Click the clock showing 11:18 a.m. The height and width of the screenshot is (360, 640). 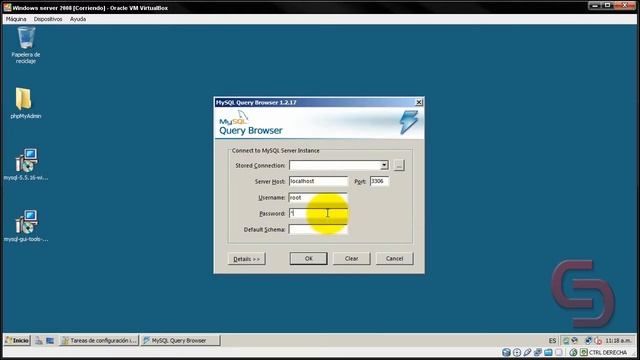point(618,340)
